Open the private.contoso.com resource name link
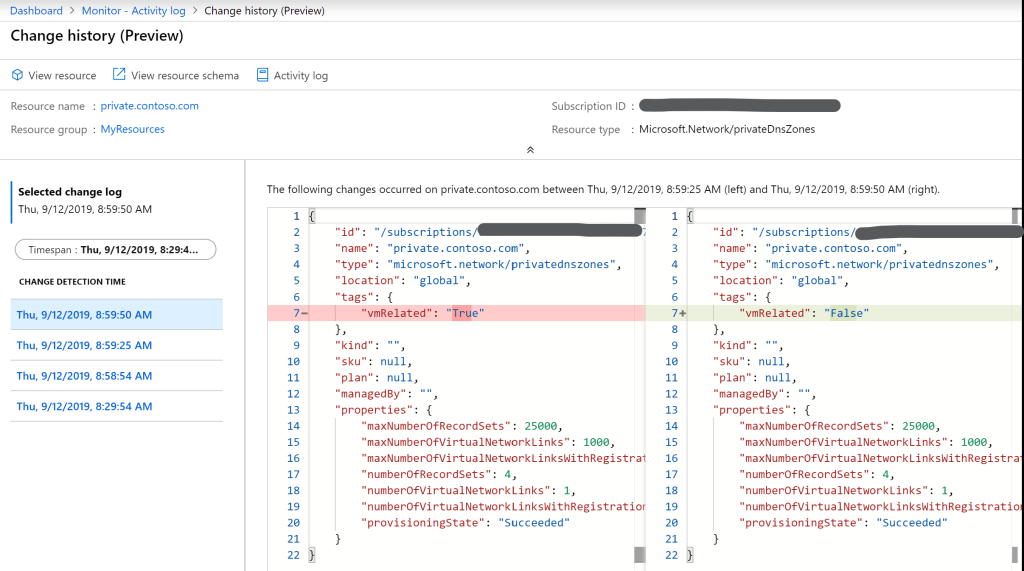The image size is (1024, 571). pyautogui.click(x=149, y=106)
